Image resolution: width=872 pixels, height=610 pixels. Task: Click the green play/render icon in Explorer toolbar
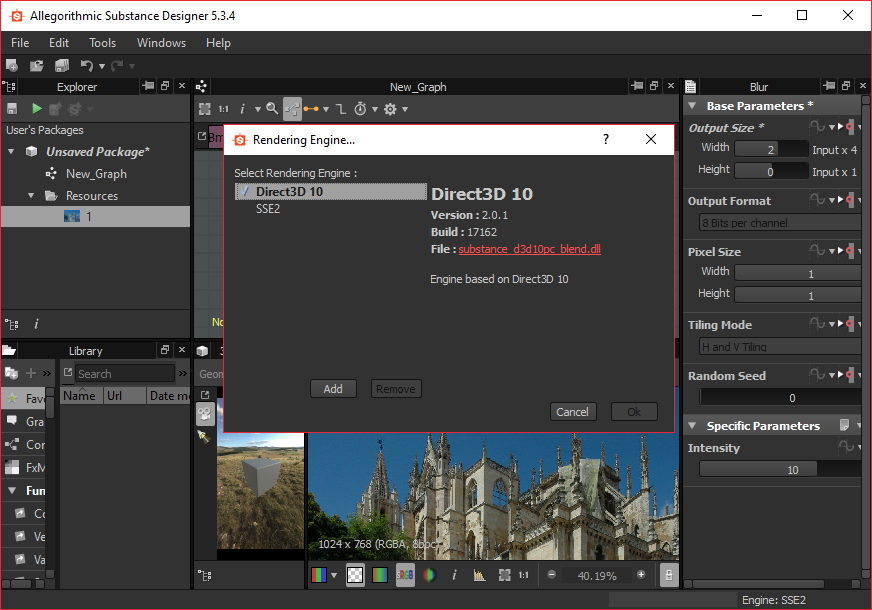tap(37, 108)
